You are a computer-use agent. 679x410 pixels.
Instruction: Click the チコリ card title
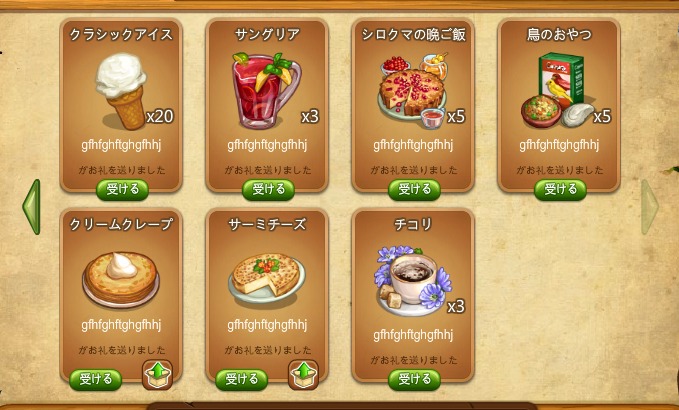pos(413,224)
